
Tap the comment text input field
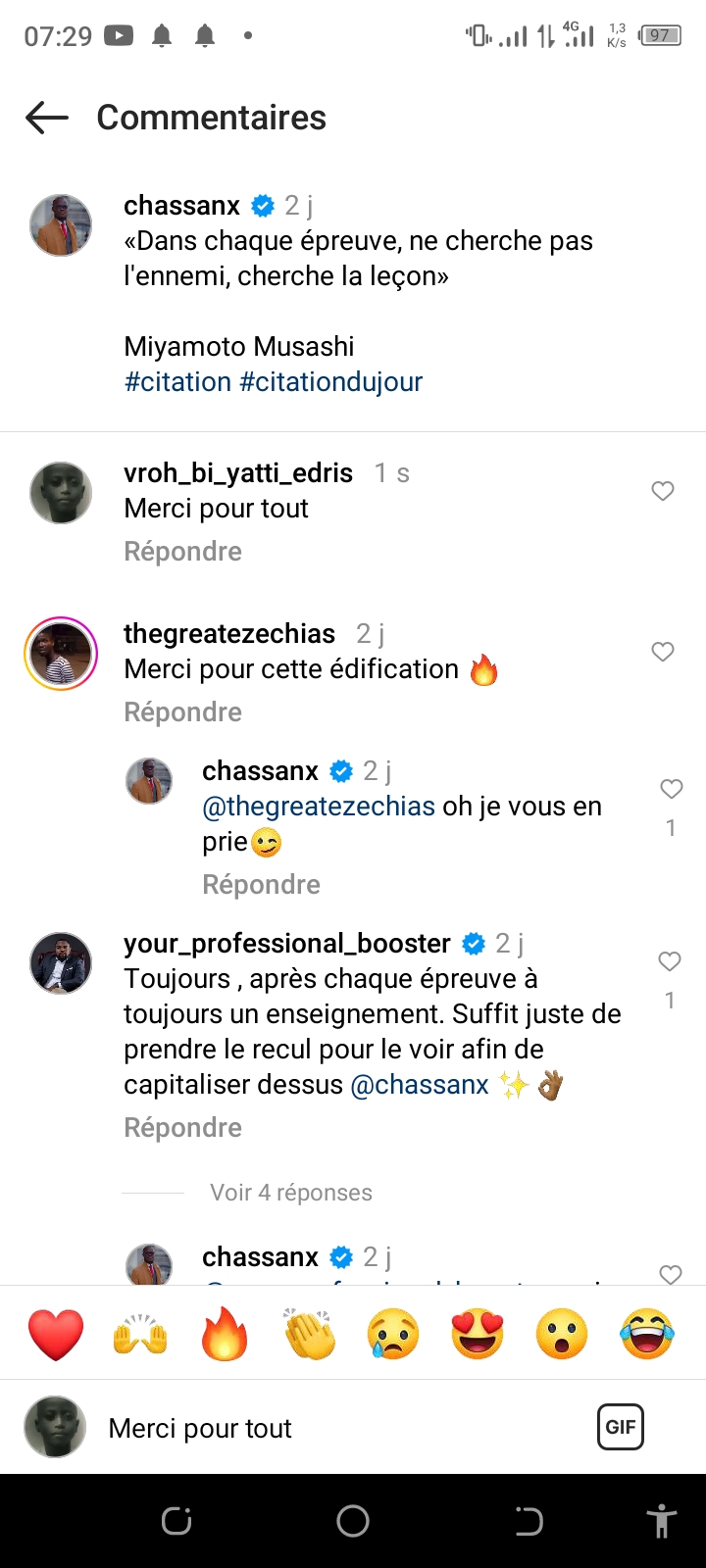click(333, 1428)
